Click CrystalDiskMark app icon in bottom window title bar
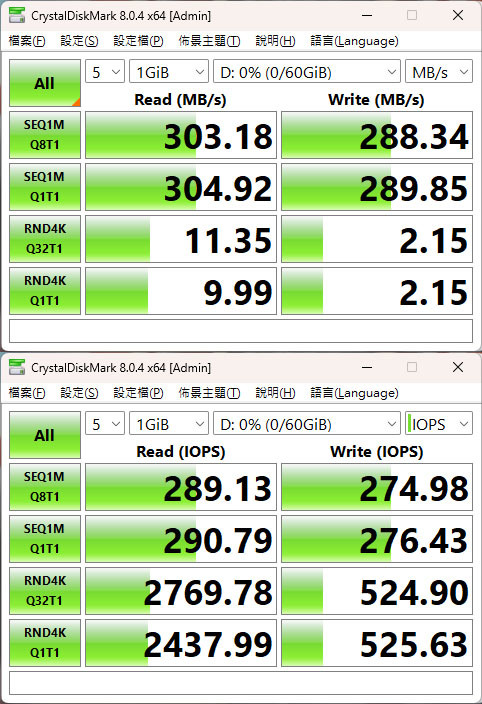Screen dimensions: 482x704 [x=17, y=367]
